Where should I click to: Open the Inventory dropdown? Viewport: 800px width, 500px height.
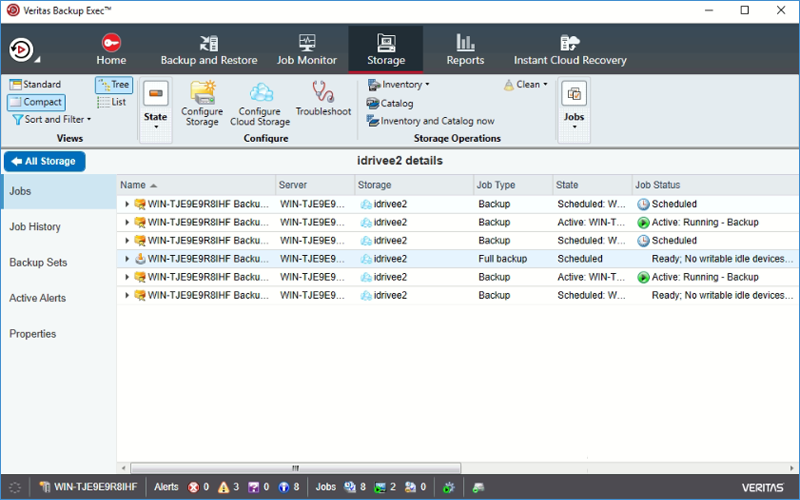tap(398, 85)
